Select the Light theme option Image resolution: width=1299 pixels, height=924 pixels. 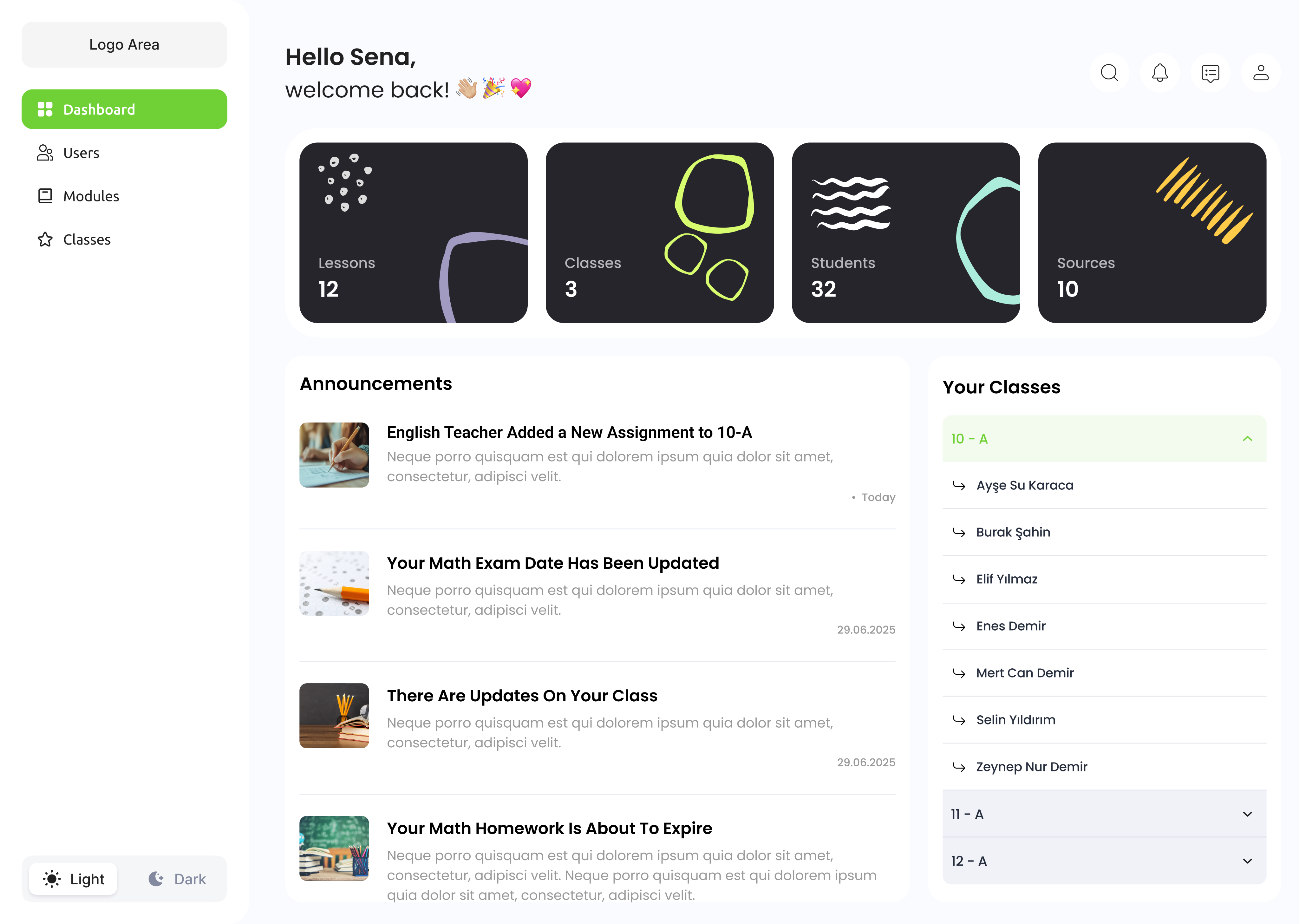[73, 879]
